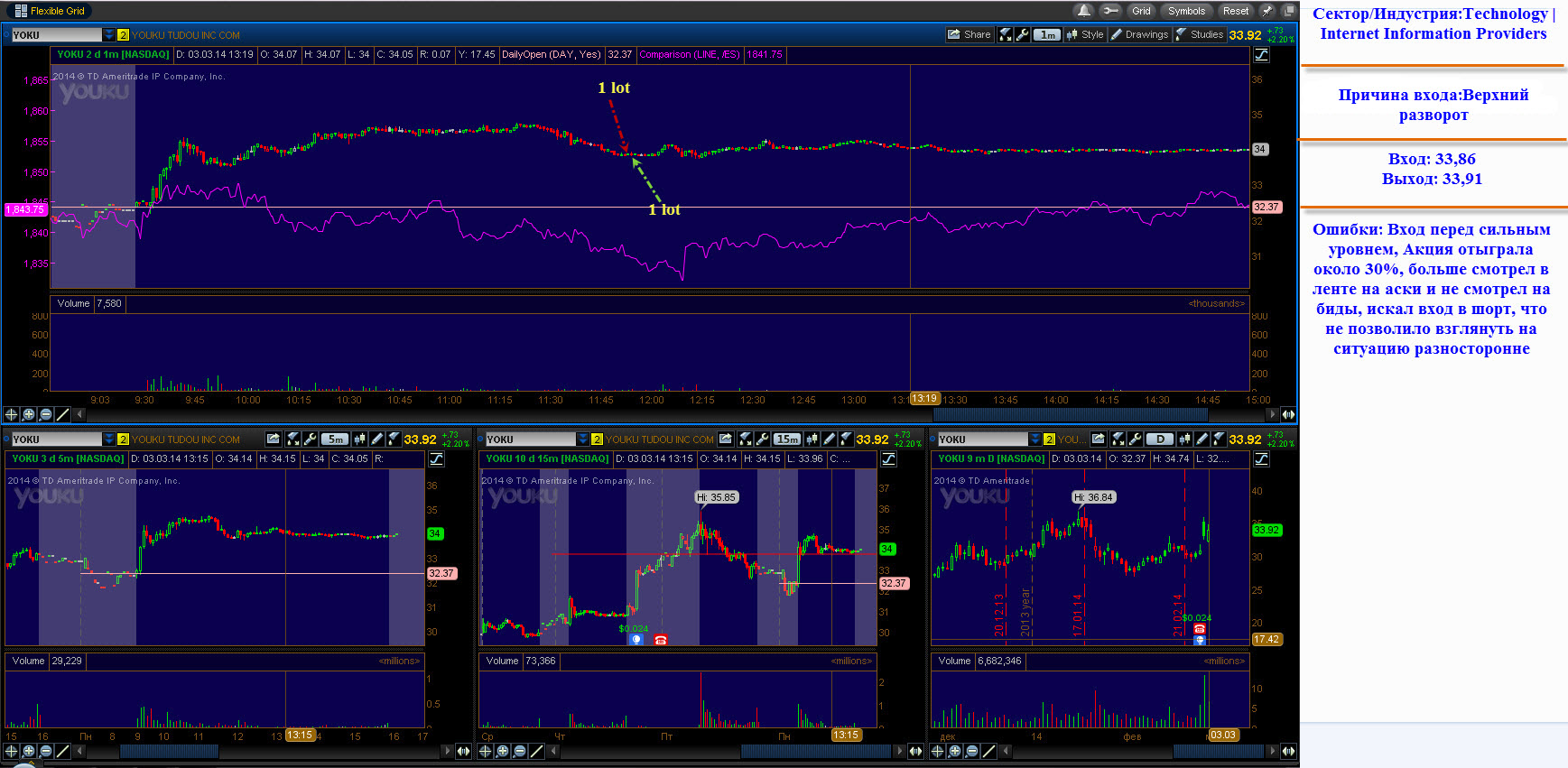Click the 13:19 time marker on 1m chart
The height and width of the screenshot is (768, 1568).
[x=923, y=399]
